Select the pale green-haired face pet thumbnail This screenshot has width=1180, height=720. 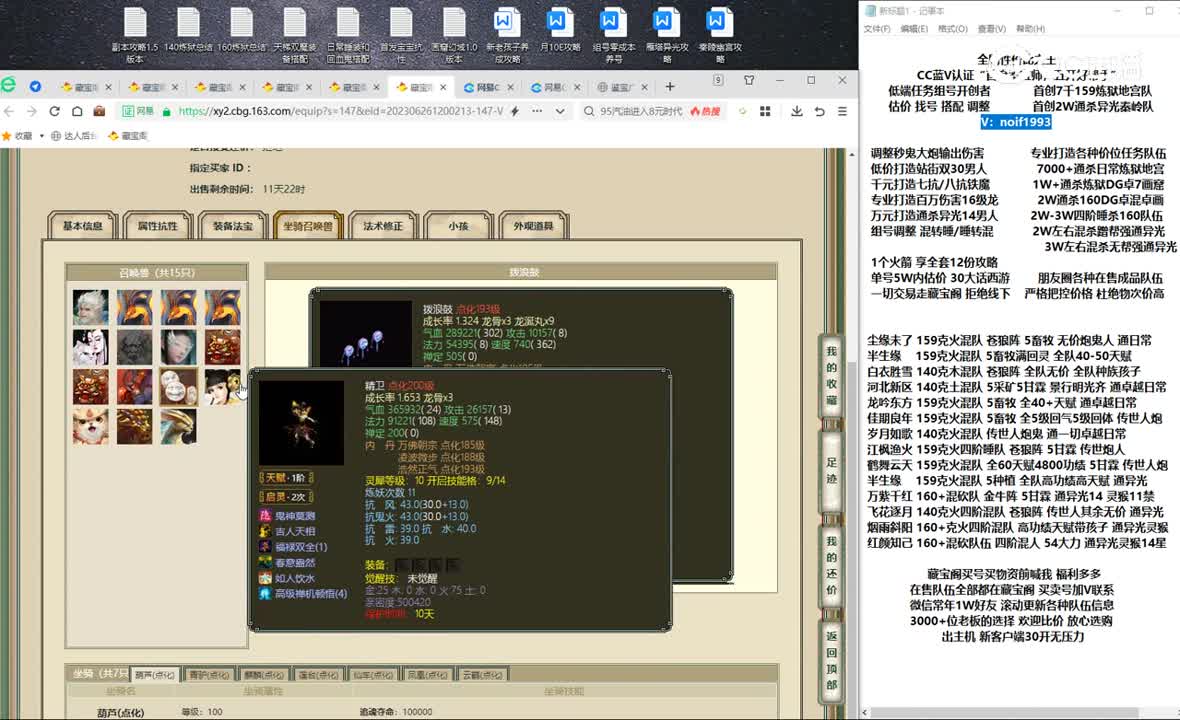click(x=178, y=347)
